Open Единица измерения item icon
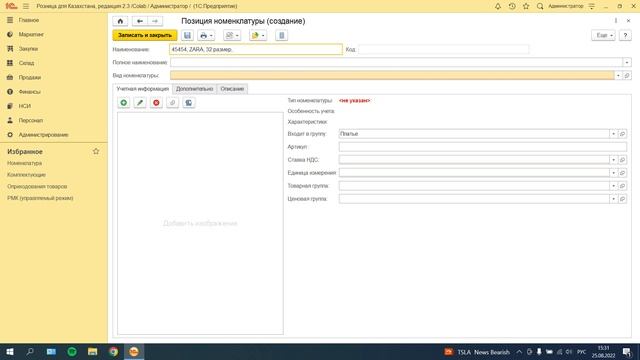 tap(622, 173)
